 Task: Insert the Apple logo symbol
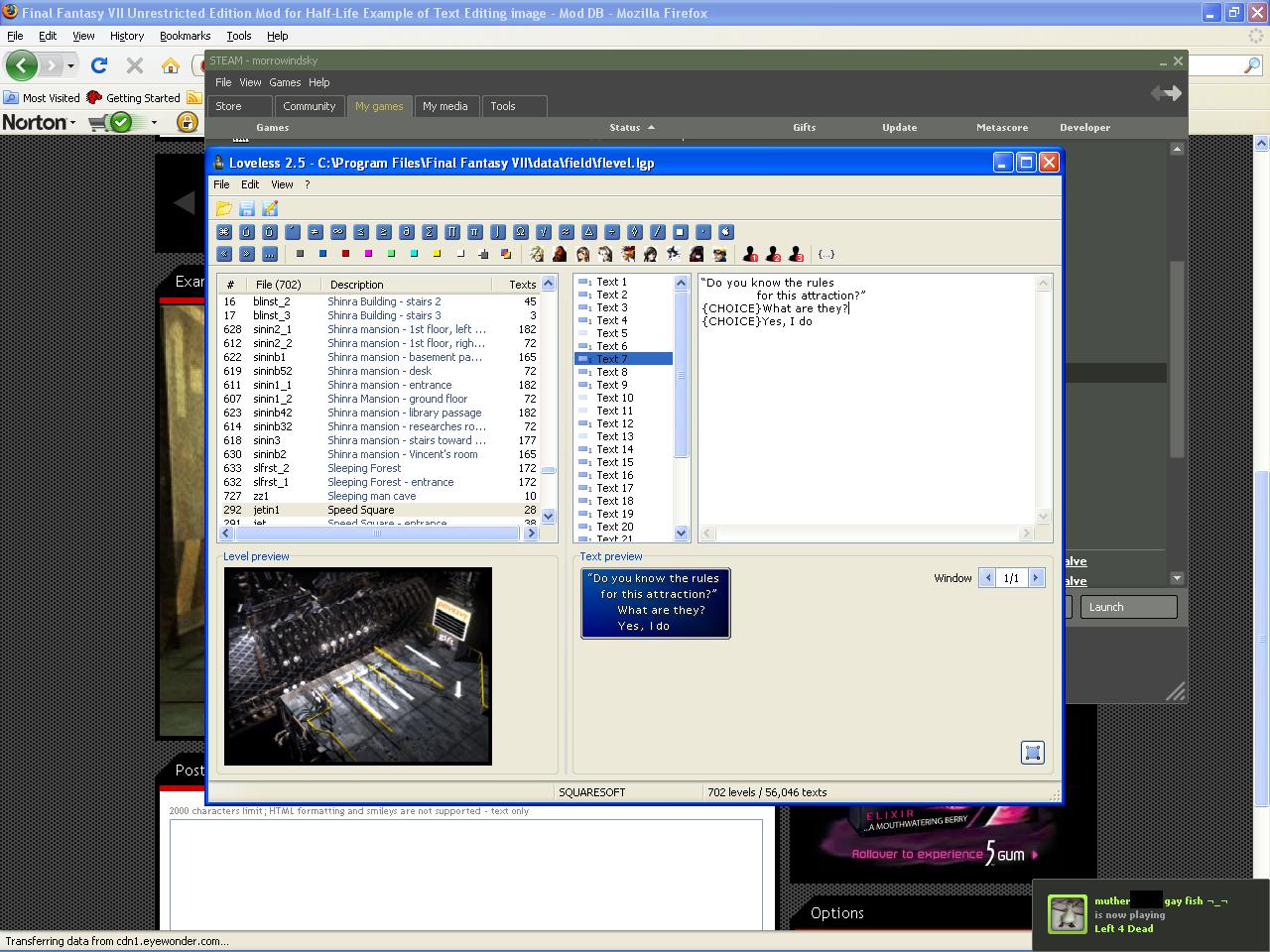[x=725, y=231]
